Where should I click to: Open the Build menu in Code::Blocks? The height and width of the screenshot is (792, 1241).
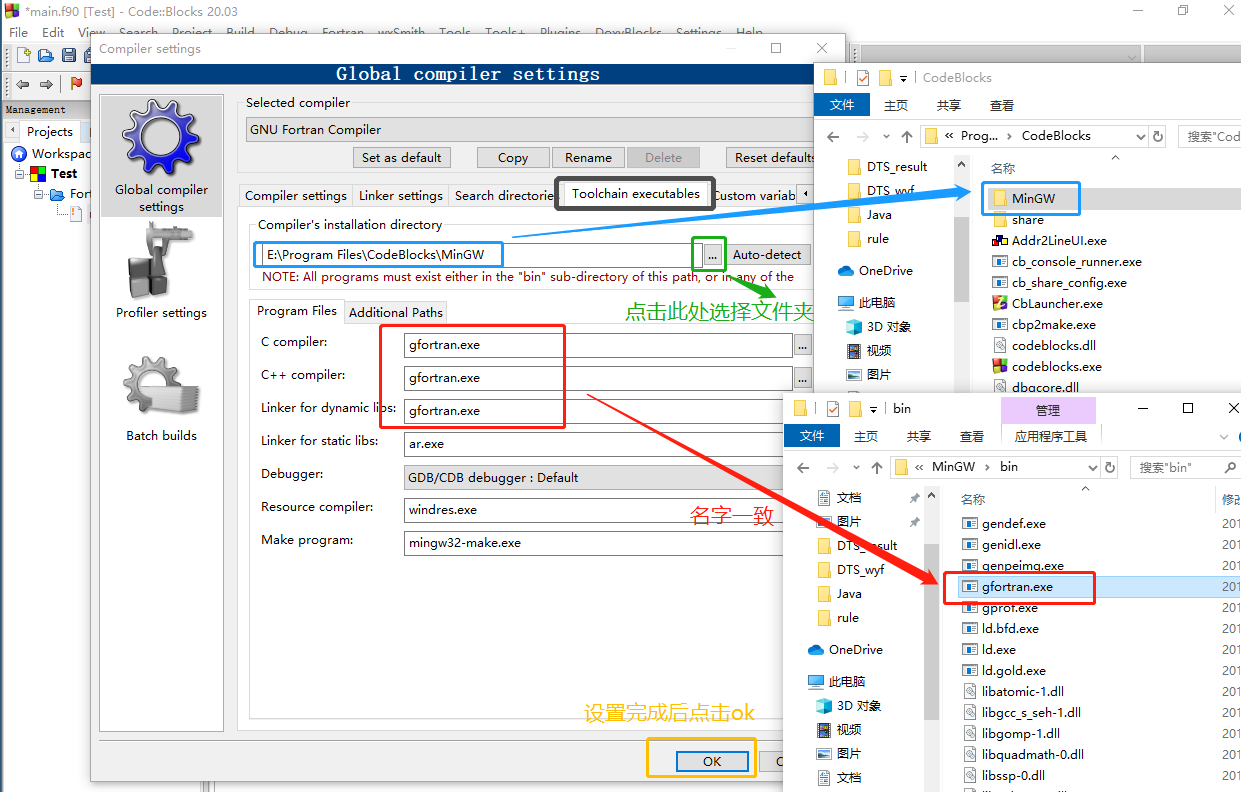click(240, 32)
